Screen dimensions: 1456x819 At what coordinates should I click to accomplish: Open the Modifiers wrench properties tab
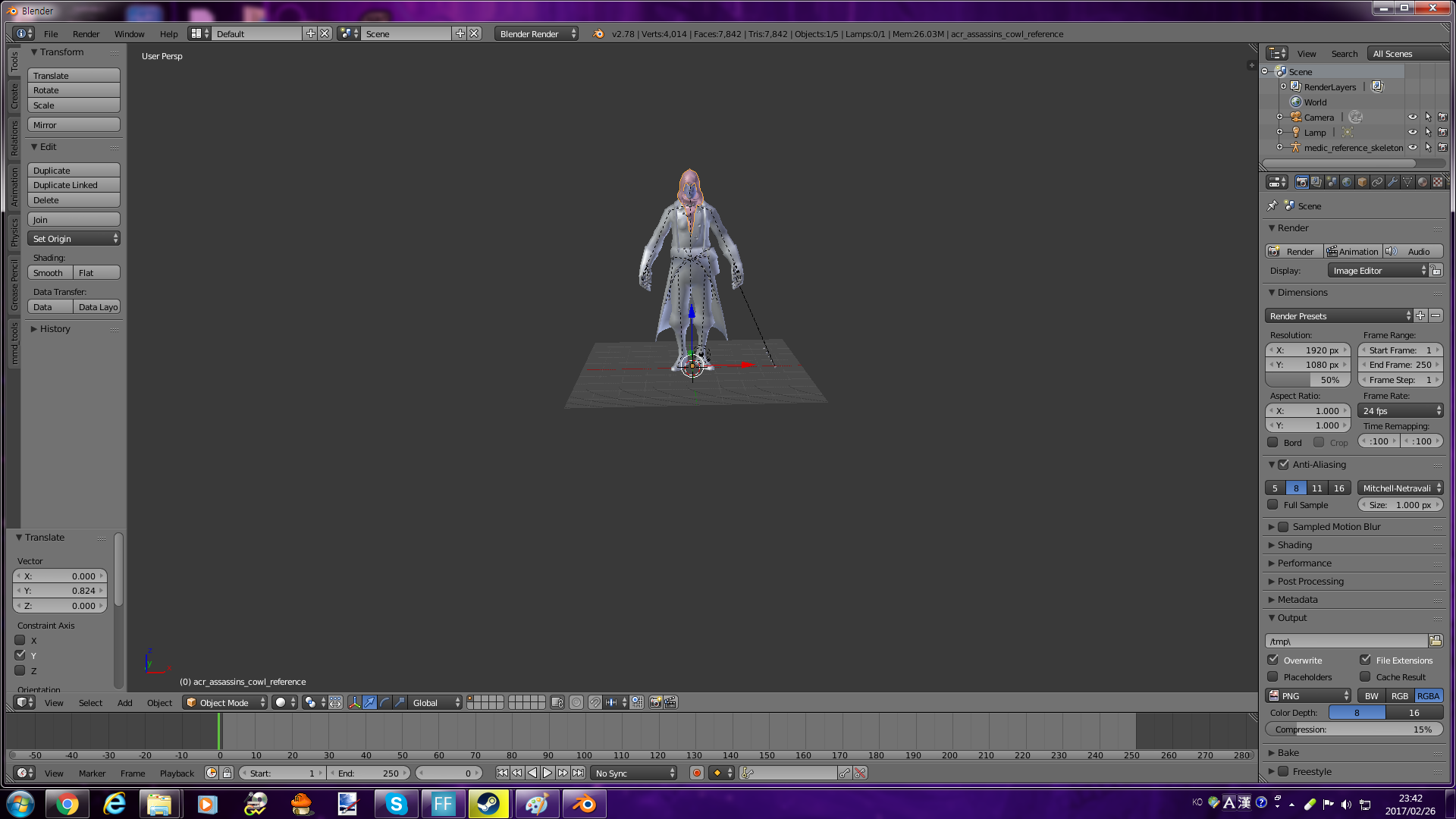pos(1392,182)
